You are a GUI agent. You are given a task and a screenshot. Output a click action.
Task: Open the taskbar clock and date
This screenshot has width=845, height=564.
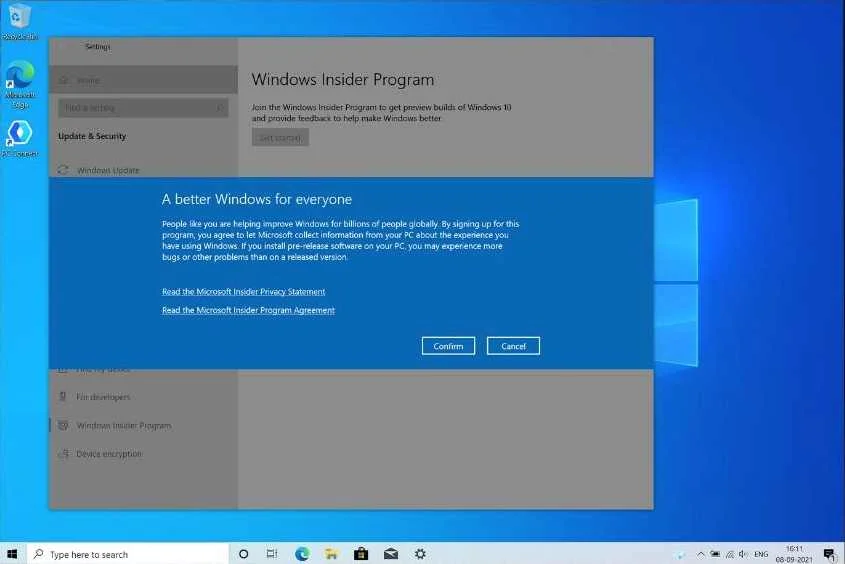(794, 554)
